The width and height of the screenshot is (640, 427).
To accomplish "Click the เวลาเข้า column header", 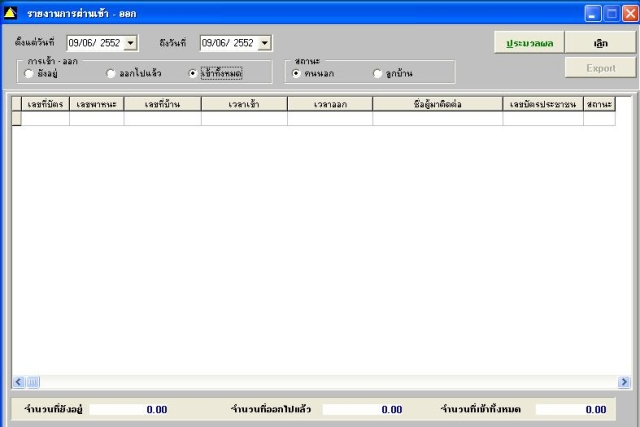I will click(x=244, y=104).
